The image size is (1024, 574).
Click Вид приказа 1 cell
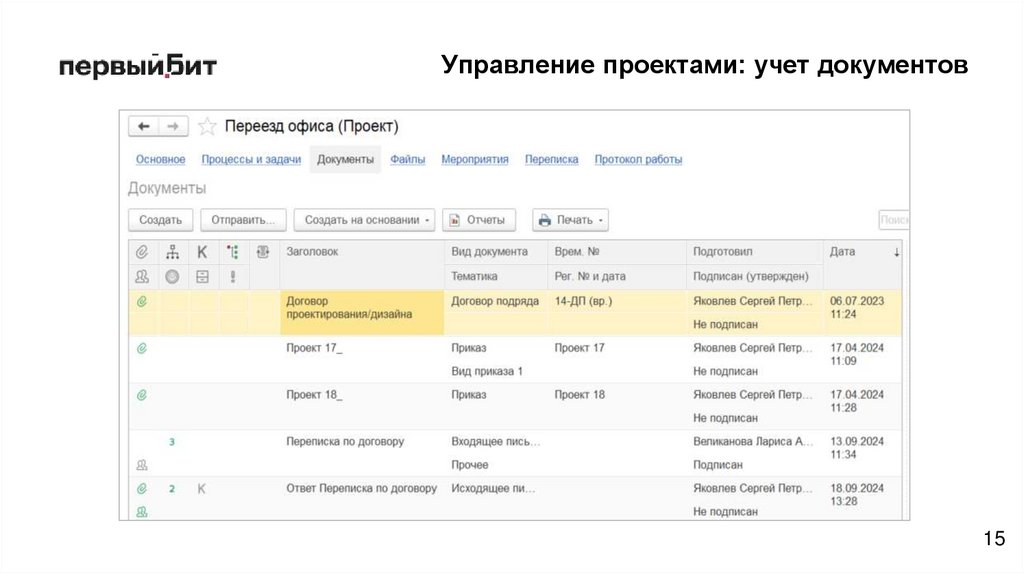pos(487,372)
